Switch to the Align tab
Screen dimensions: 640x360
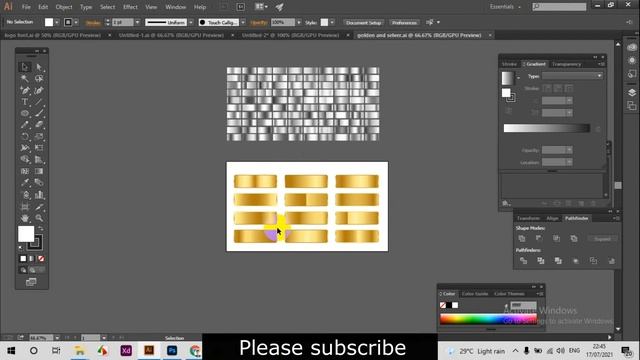click(552, 218)
